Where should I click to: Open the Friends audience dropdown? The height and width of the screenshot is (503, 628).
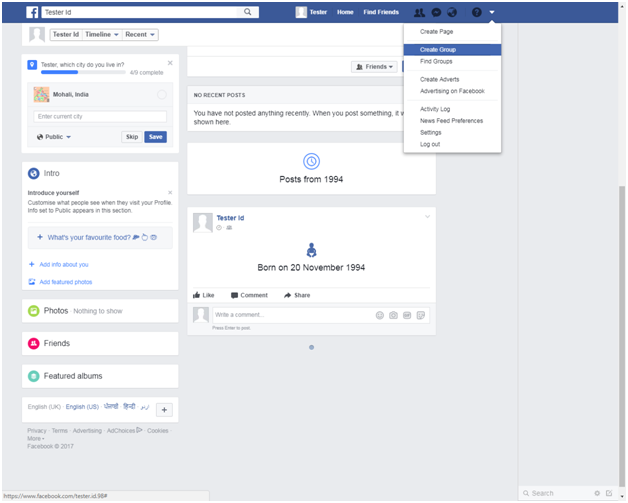point(374,67)
